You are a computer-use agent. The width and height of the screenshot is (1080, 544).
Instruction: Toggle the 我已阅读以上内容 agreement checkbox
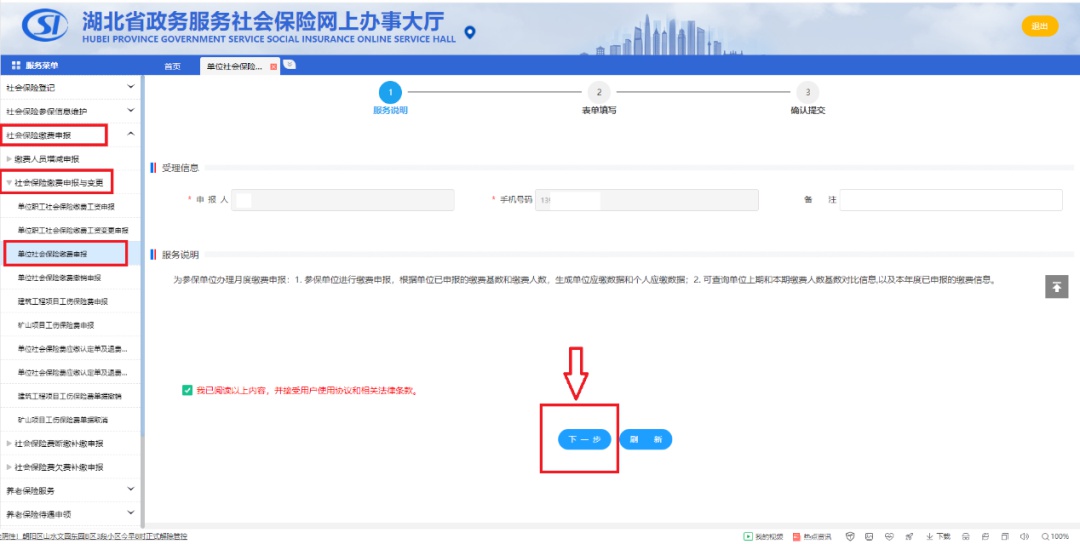[x=187, y=390]
